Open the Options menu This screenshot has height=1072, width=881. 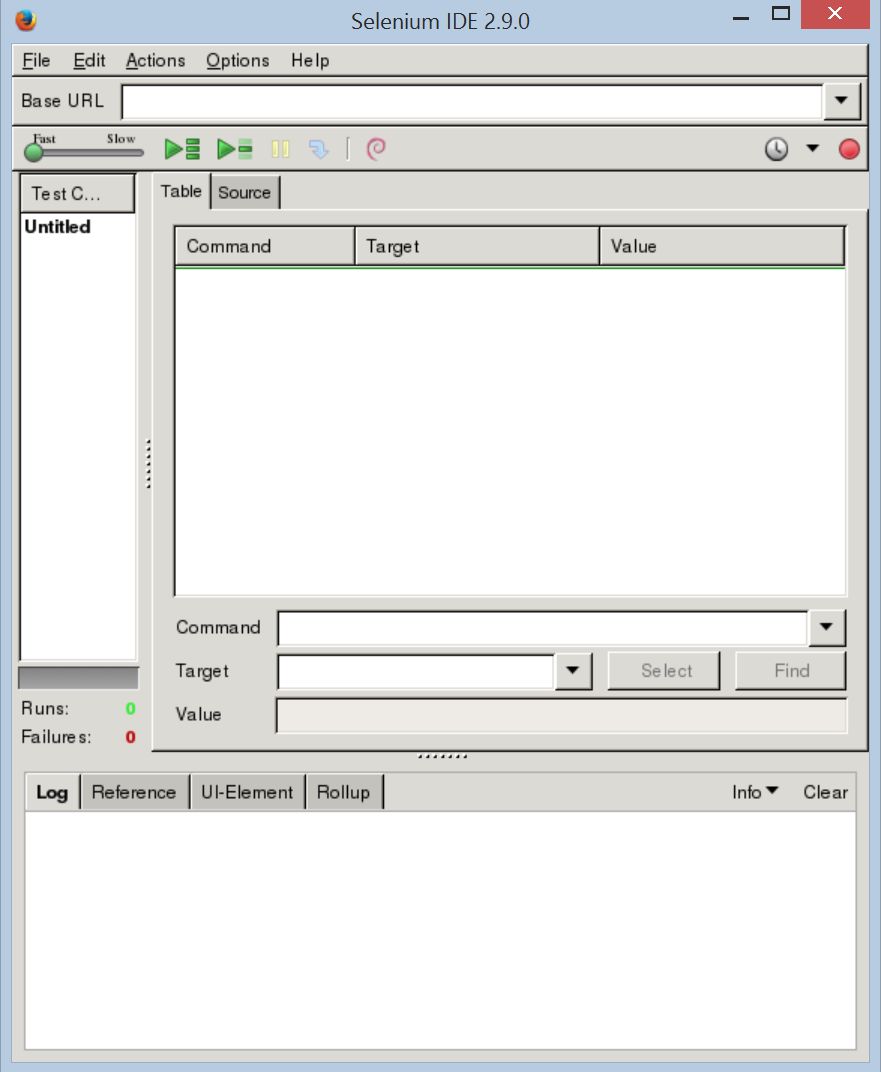(237, 60)
